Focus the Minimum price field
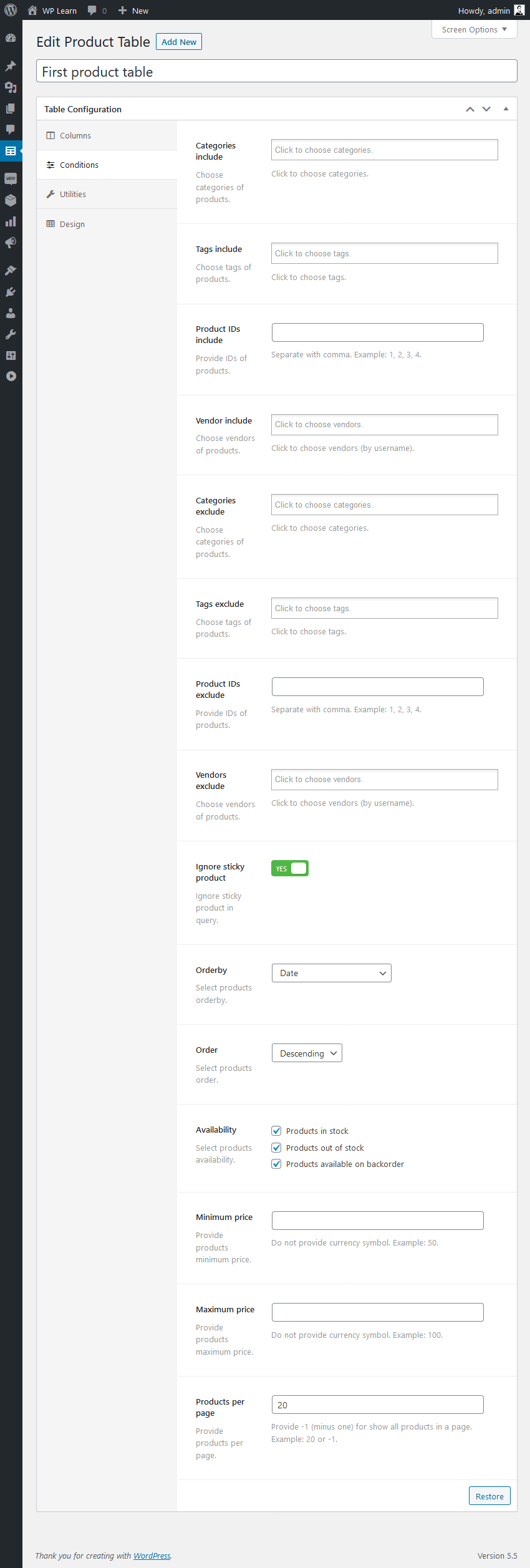The width and height of the screenshot is (530, 1568). point(378,1221)
